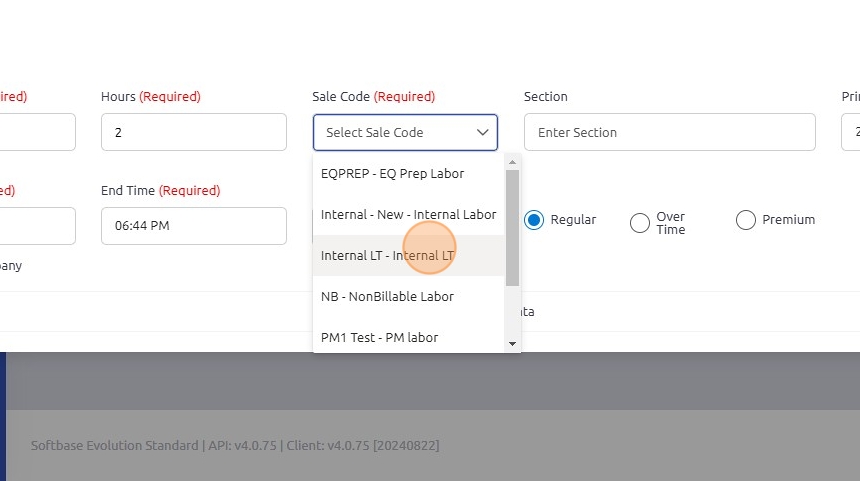Pick PM1 Test - PM labor option
This screenshot has width=860, height=481.
[x=379, y=337]
